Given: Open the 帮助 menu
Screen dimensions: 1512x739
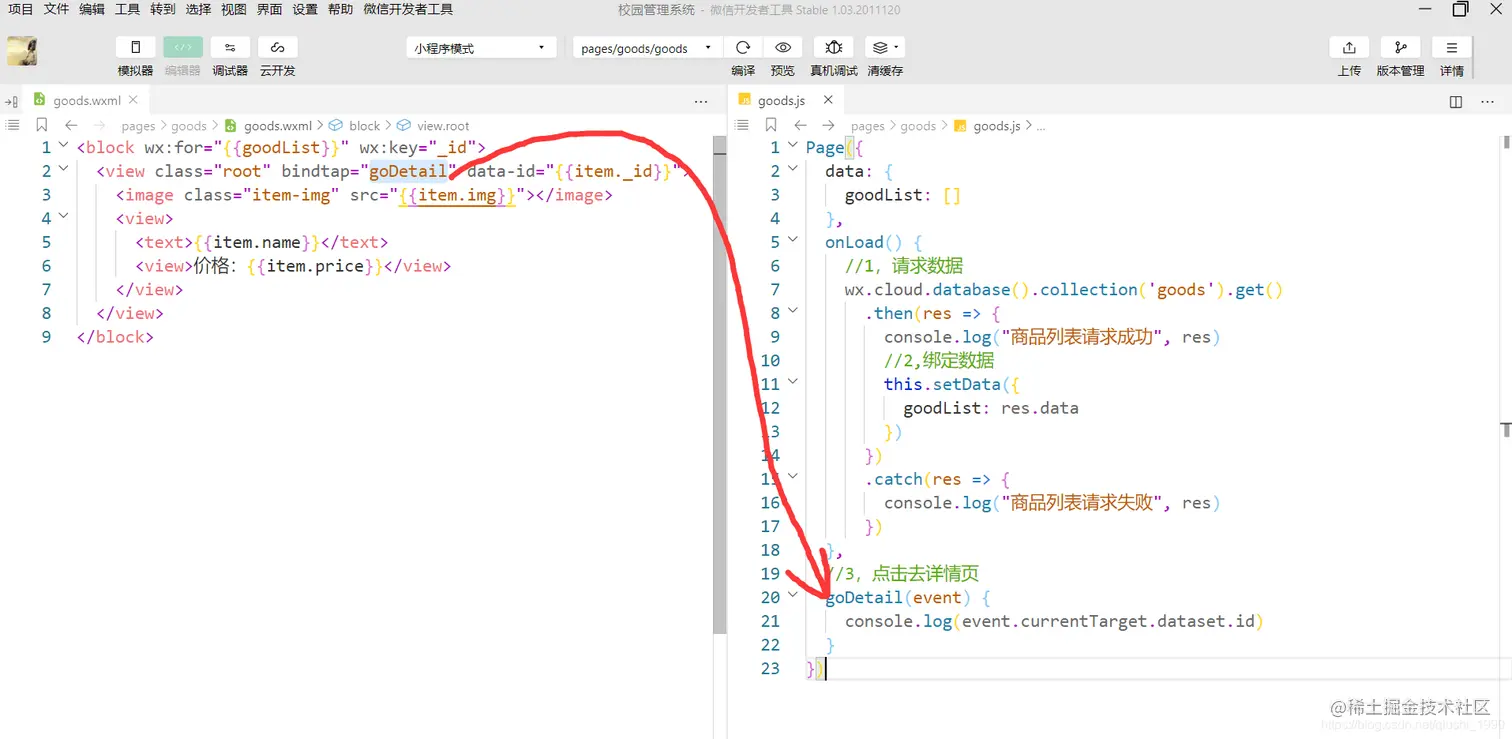Looking at the screenshot, I should point(340,9).
